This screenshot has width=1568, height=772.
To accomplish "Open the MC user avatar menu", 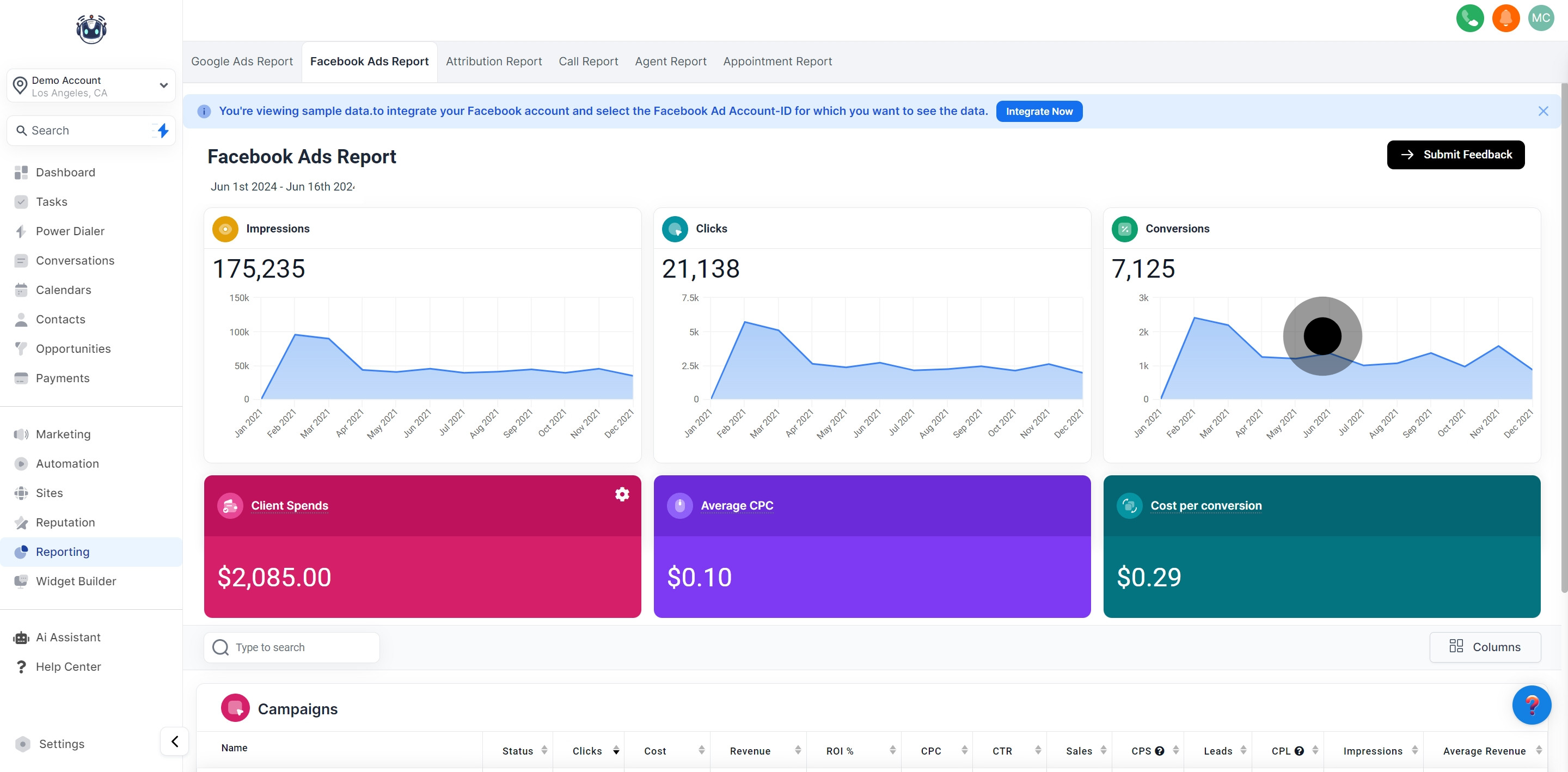I will pyautogui.click(x=1541, y=17).
